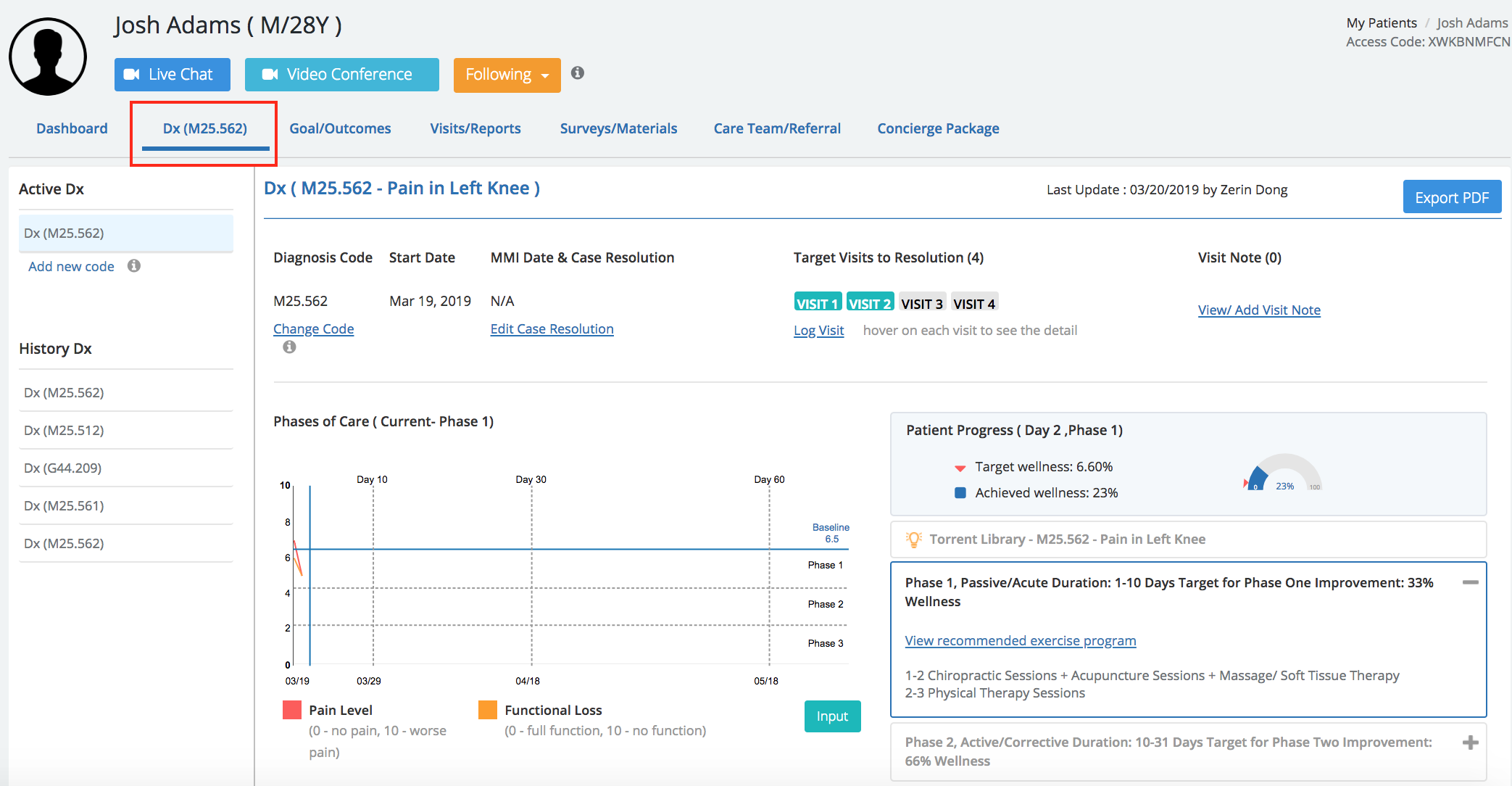Screen dimensions: 1512x786
Task: Click the Torrent Library lightbulb icon
Action: [x=913, y=539]
